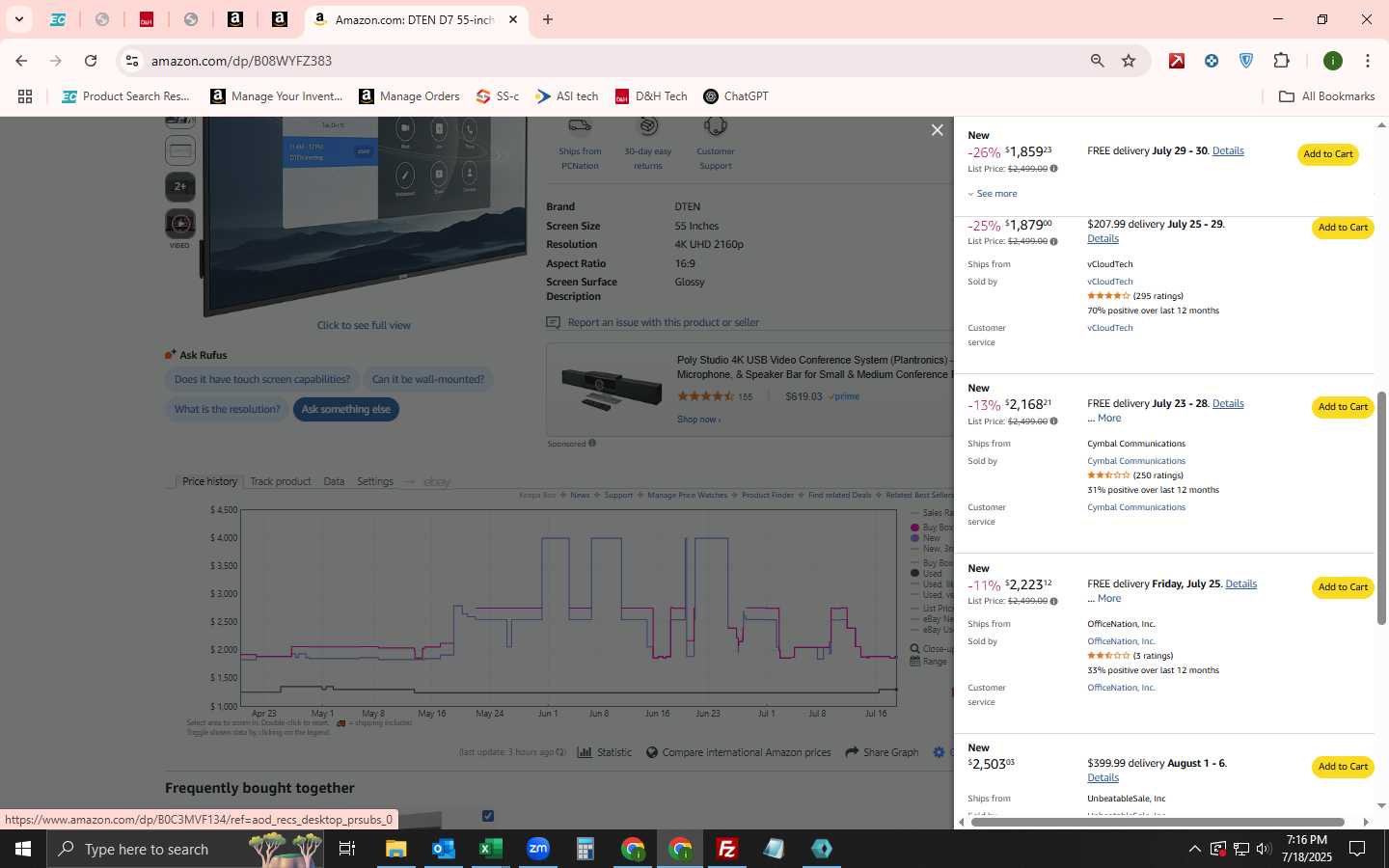Select the Track product tab in Keepa
1389x868 pixels.
281,481
